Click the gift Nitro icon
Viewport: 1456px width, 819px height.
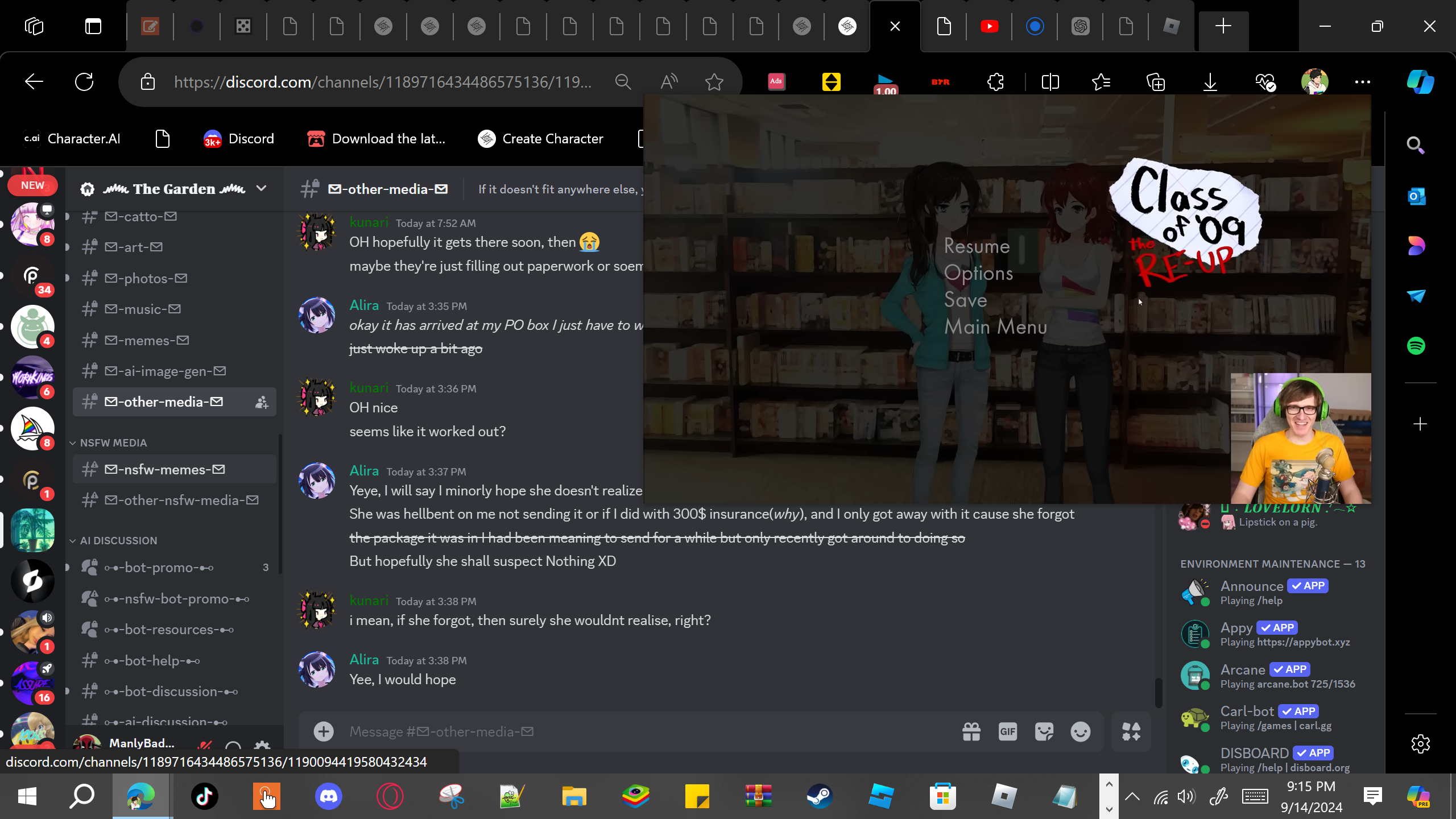click(971, 732)
